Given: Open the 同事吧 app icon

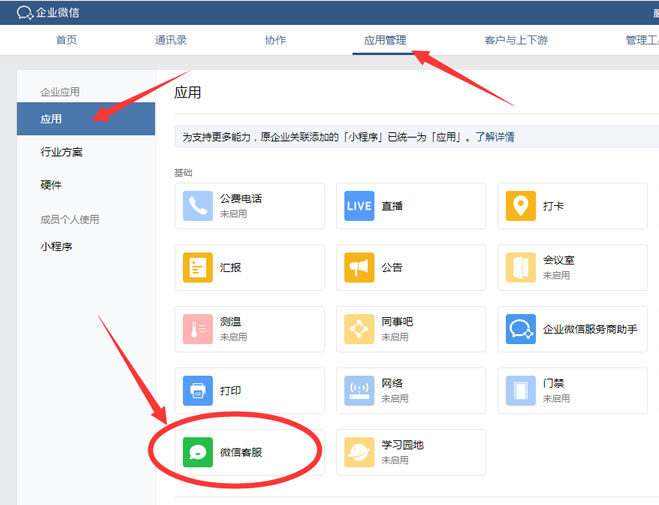Looking at the screenshot, I should point(360,329).
